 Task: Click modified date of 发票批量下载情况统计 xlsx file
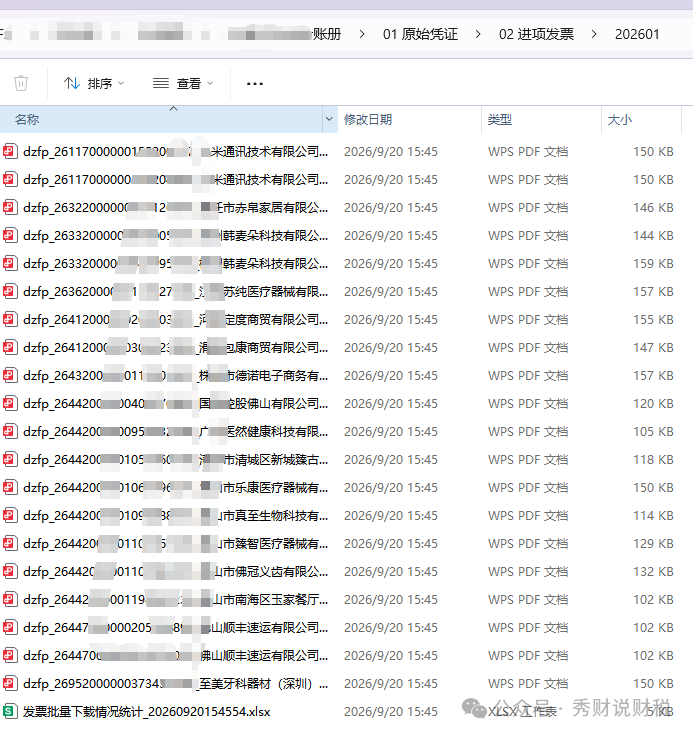[391, 712]
